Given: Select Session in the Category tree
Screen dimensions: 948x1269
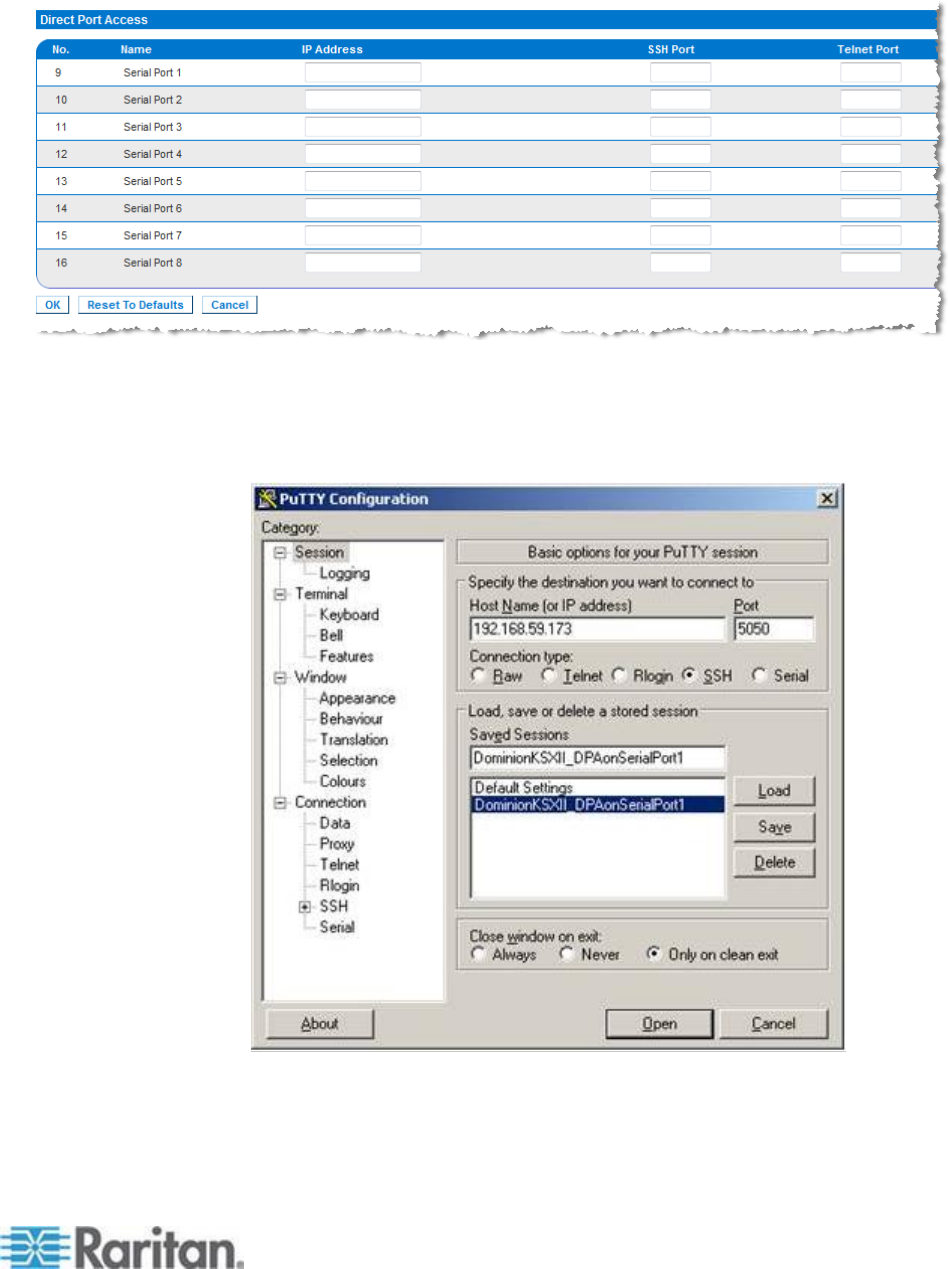Looking at the screenshot, I should [319, 552].
